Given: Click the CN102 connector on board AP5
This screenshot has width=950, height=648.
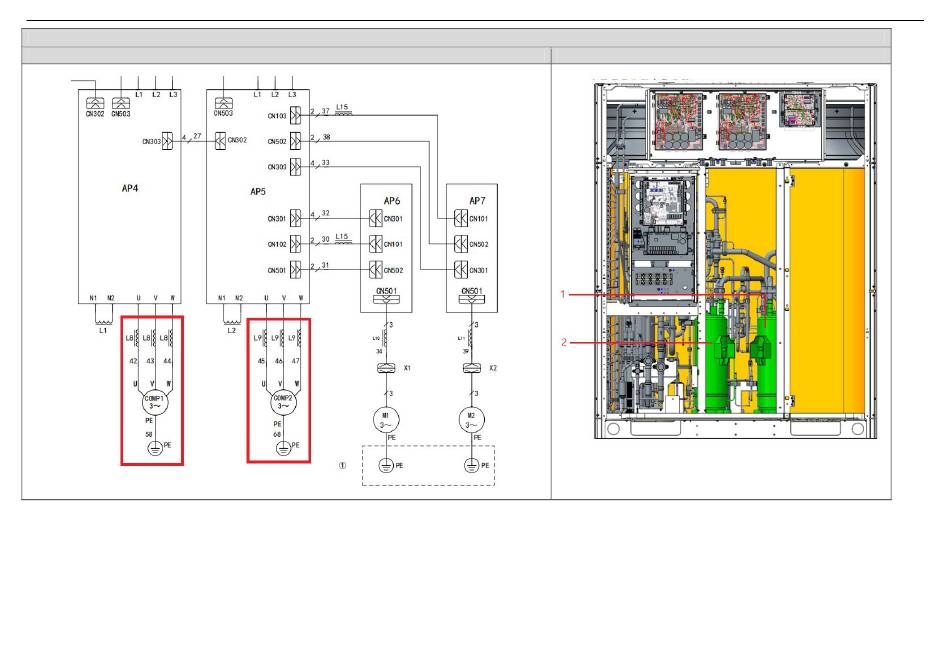Looking at the screenshot, I should (x=295, y=243).
